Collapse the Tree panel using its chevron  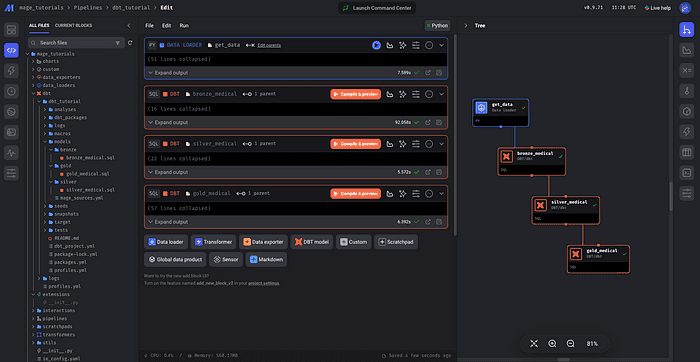tap(466, 26)
